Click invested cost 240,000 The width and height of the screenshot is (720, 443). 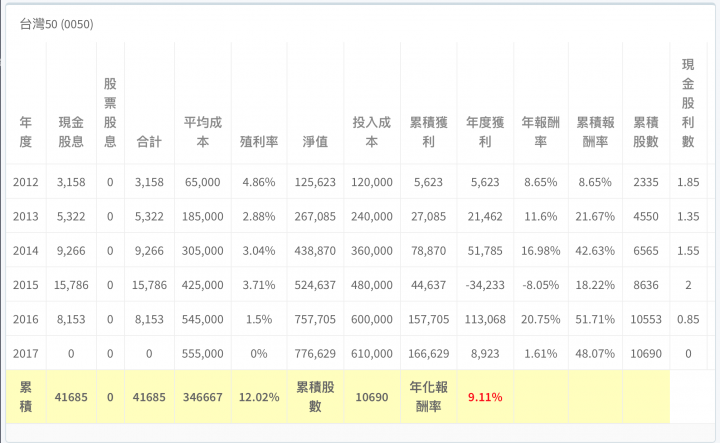[x=372, y=216]
